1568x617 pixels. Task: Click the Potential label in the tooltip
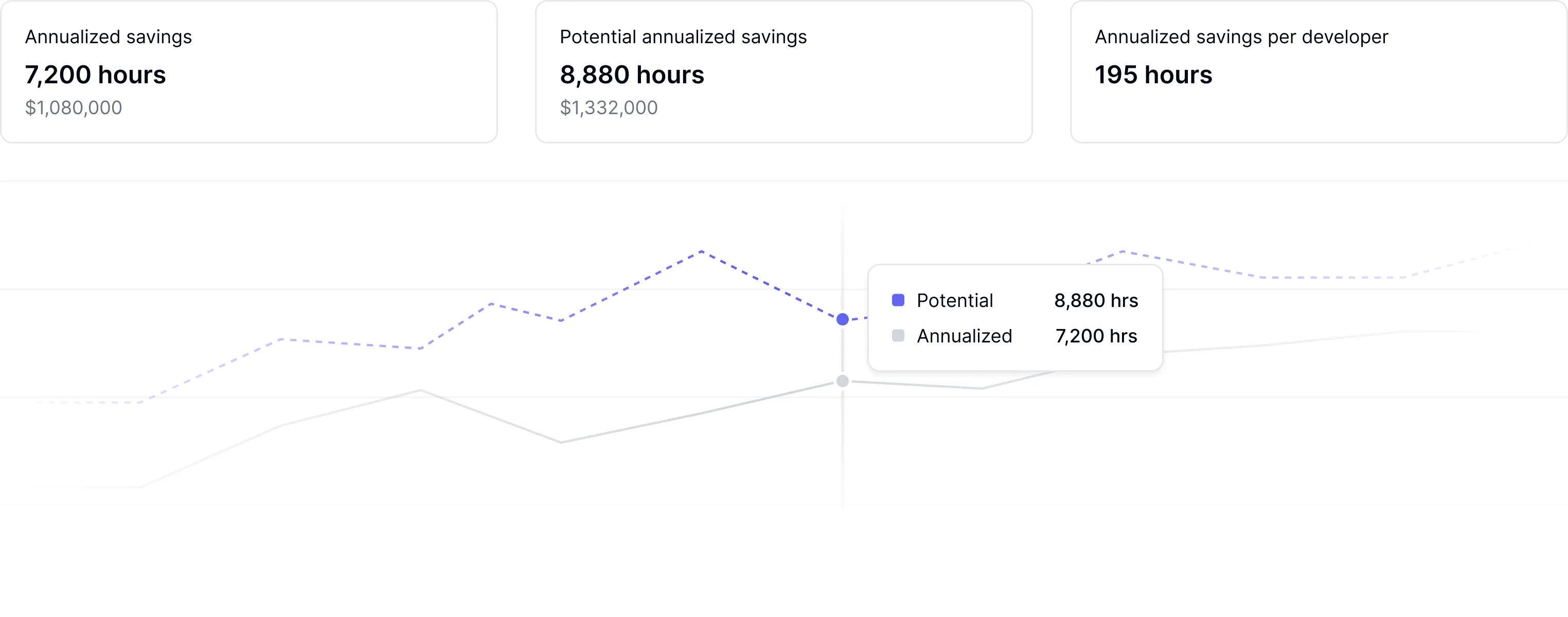click(x=954, y=301)
